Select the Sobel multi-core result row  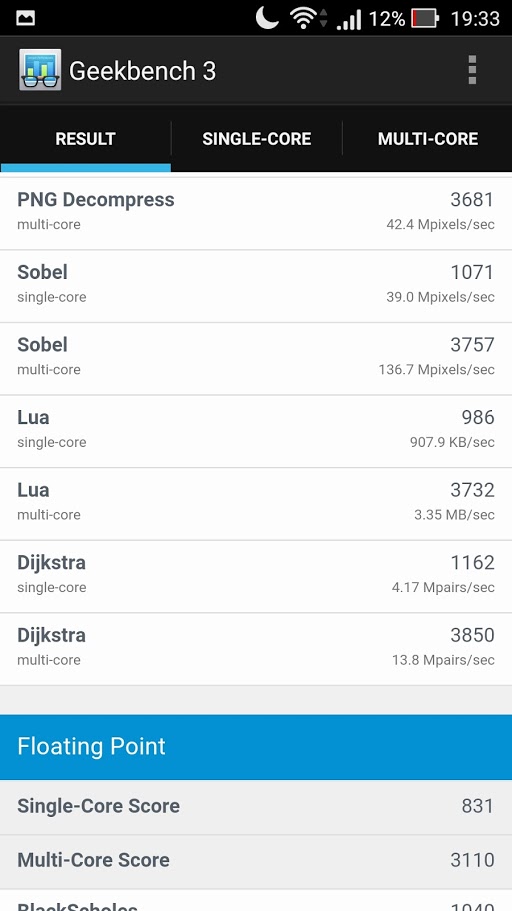tap(256, 359)
